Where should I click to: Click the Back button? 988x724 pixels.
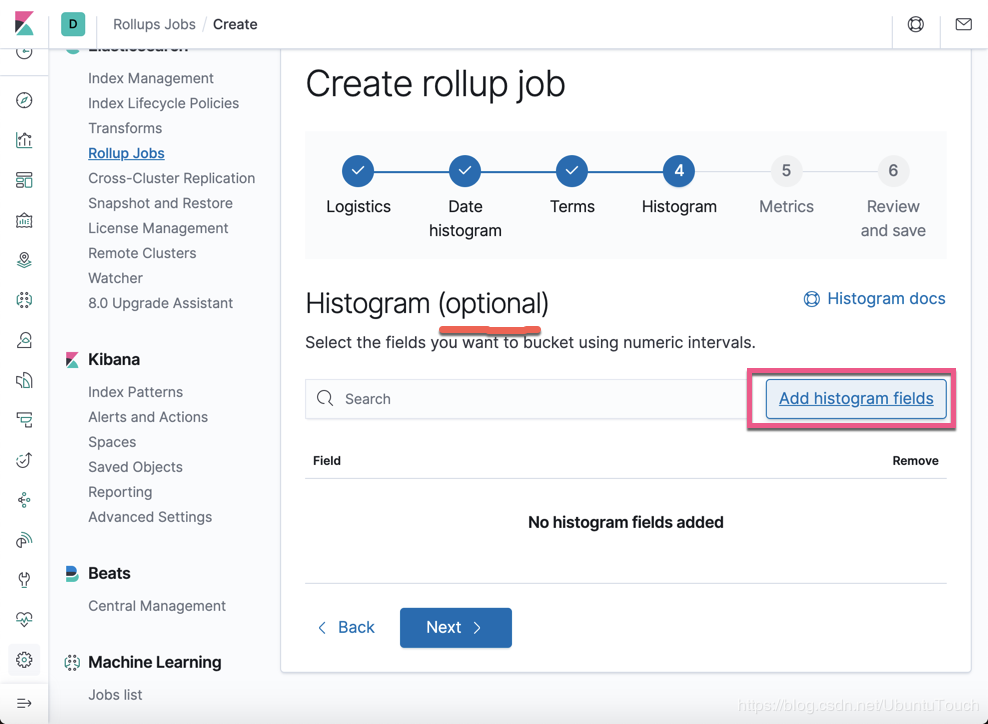click(x=346, y=628)
